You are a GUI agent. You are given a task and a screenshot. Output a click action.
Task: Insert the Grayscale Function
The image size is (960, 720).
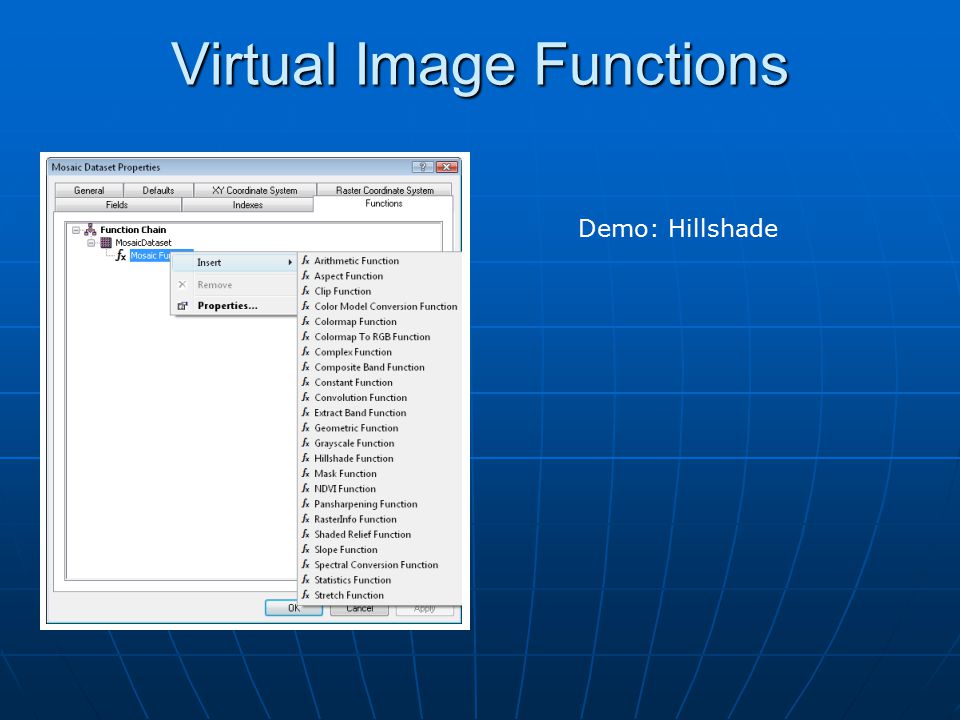380,443
